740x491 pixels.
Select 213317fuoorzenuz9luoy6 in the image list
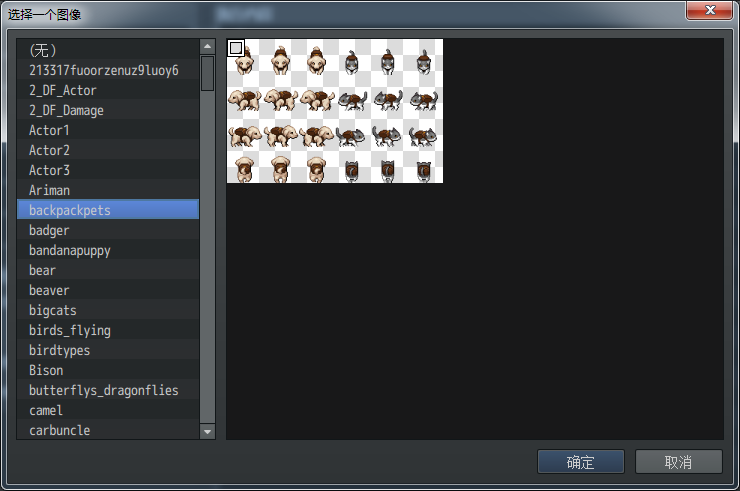pos(108,70)
